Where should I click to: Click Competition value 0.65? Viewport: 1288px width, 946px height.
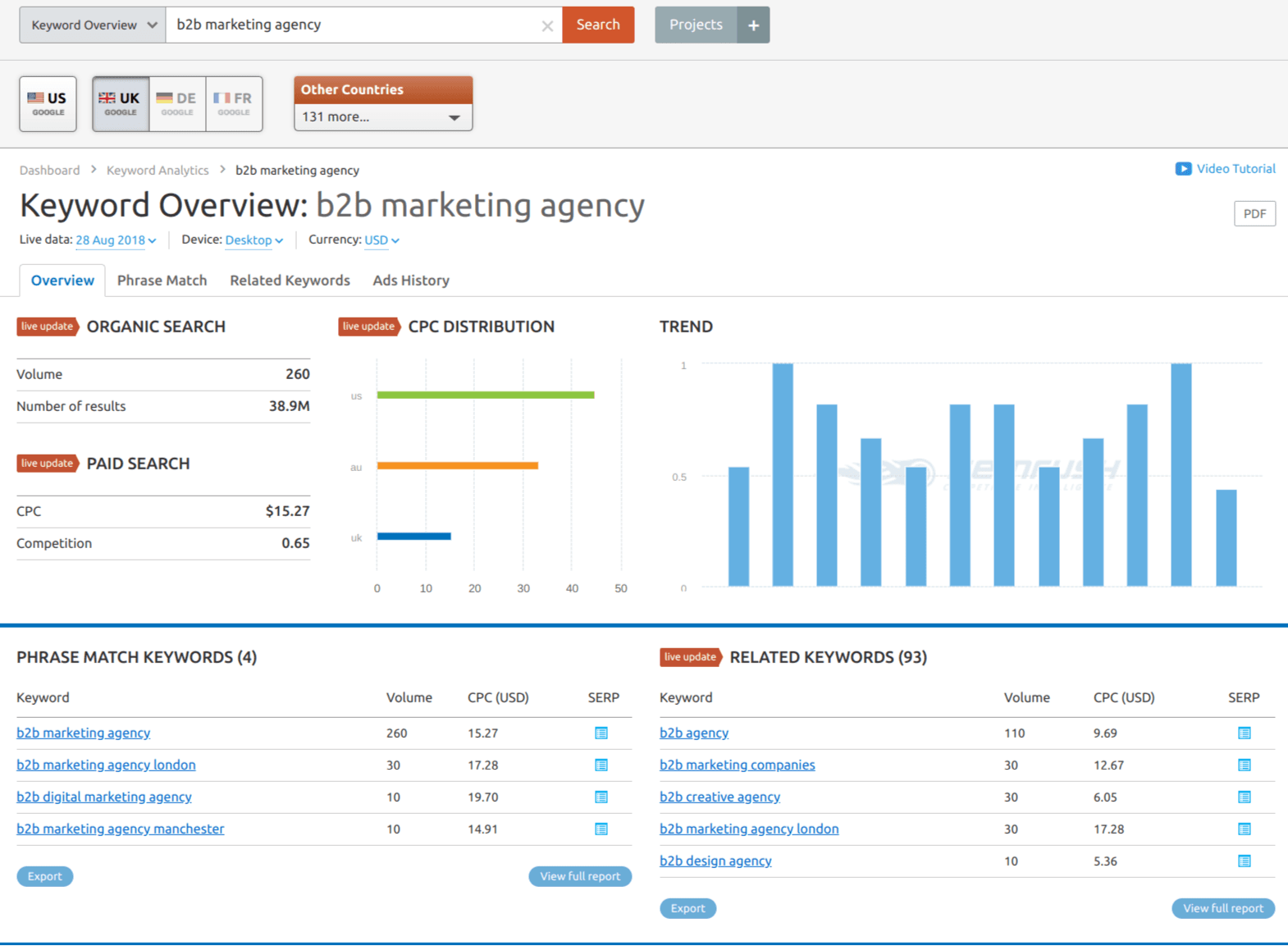295,543
